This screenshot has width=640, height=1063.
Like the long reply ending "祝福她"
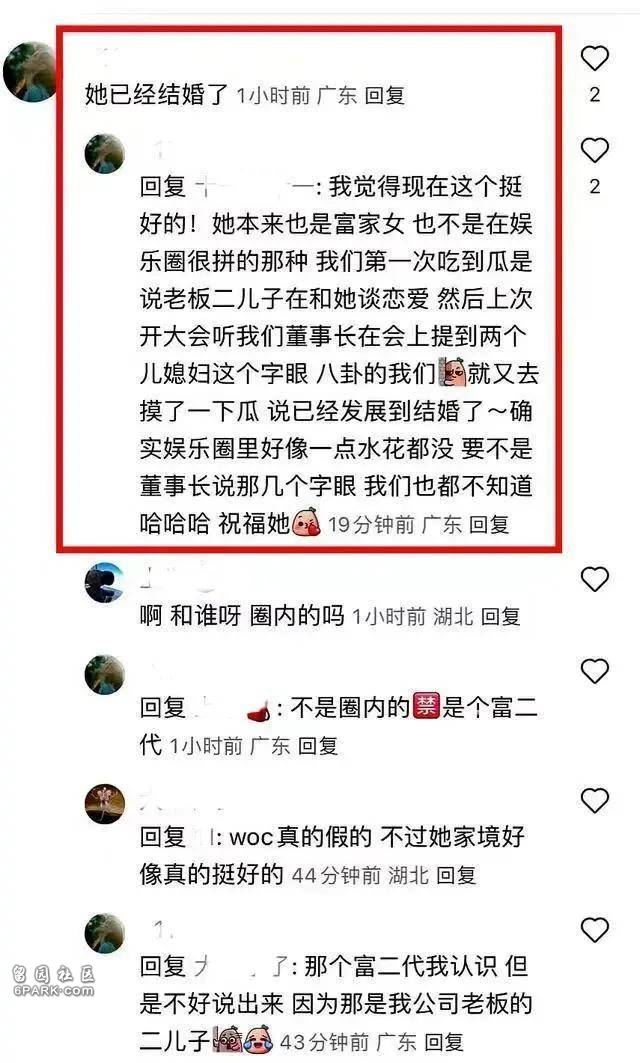(595, 151)
